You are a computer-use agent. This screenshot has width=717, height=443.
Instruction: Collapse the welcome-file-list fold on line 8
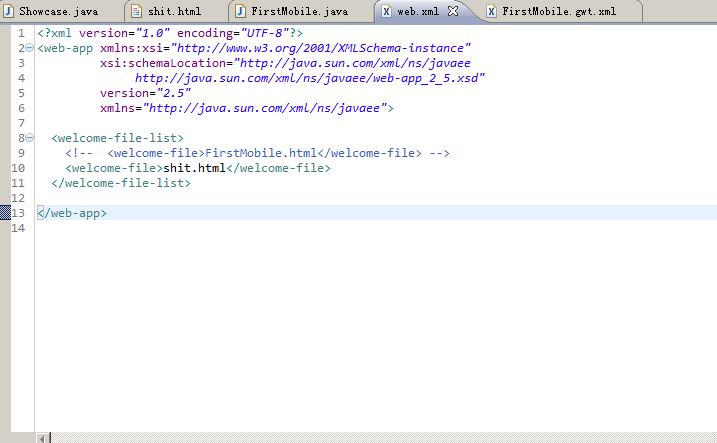click(29, 138)
